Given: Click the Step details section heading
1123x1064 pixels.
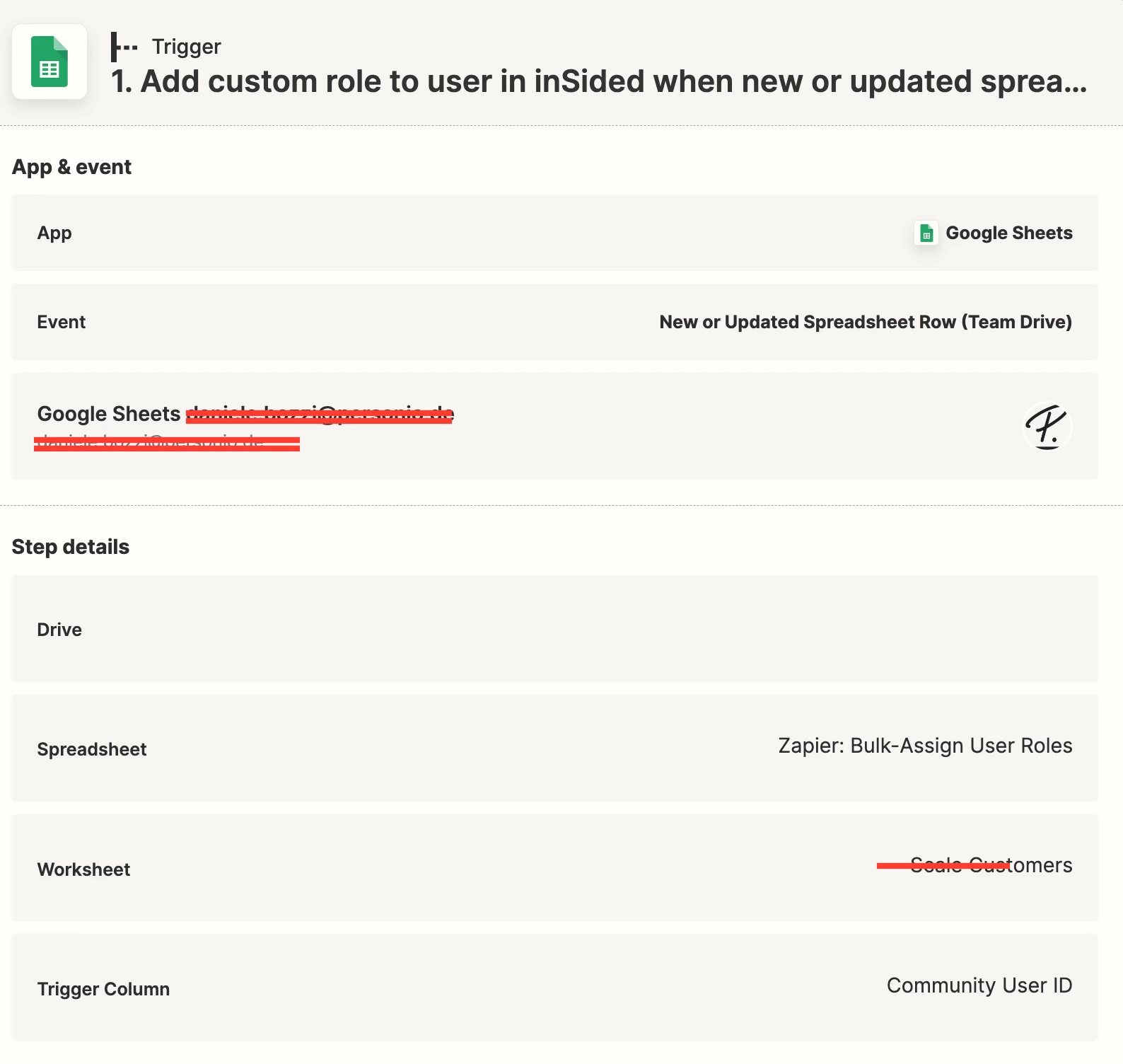Looking at the screenshot, I should pos(71,547).
